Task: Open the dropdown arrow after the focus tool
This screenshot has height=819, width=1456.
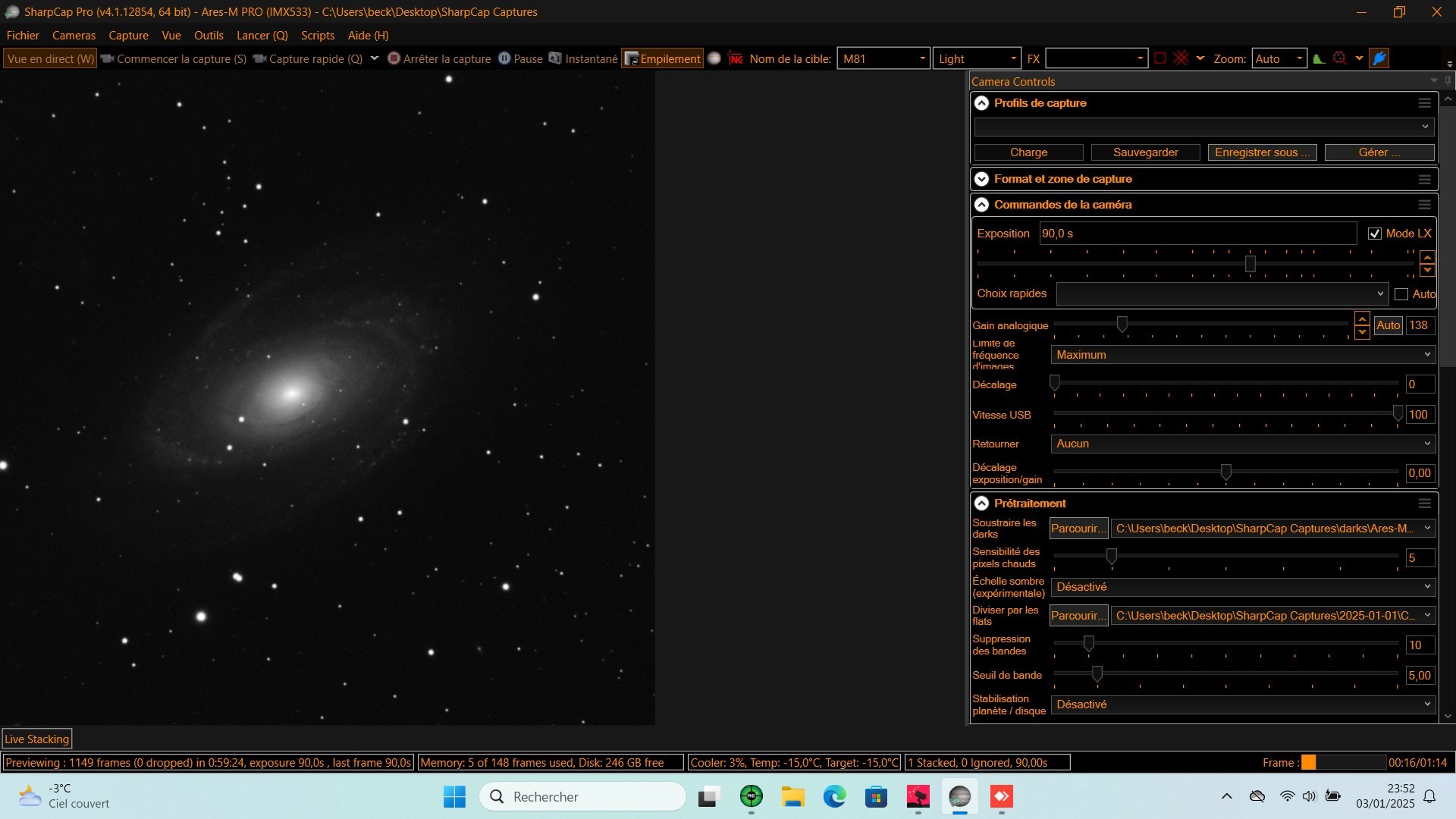Action: point(1359,58)
